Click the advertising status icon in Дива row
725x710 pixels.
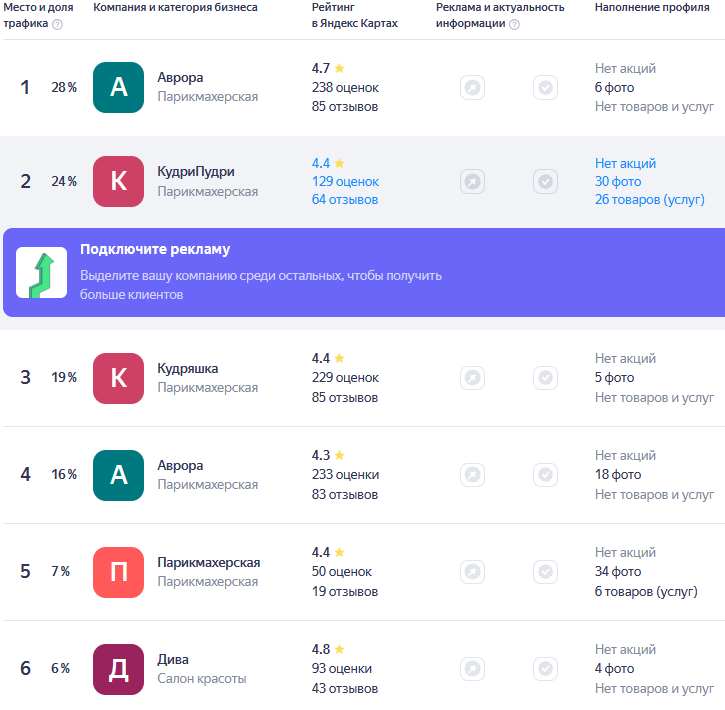tap(472, 669)
